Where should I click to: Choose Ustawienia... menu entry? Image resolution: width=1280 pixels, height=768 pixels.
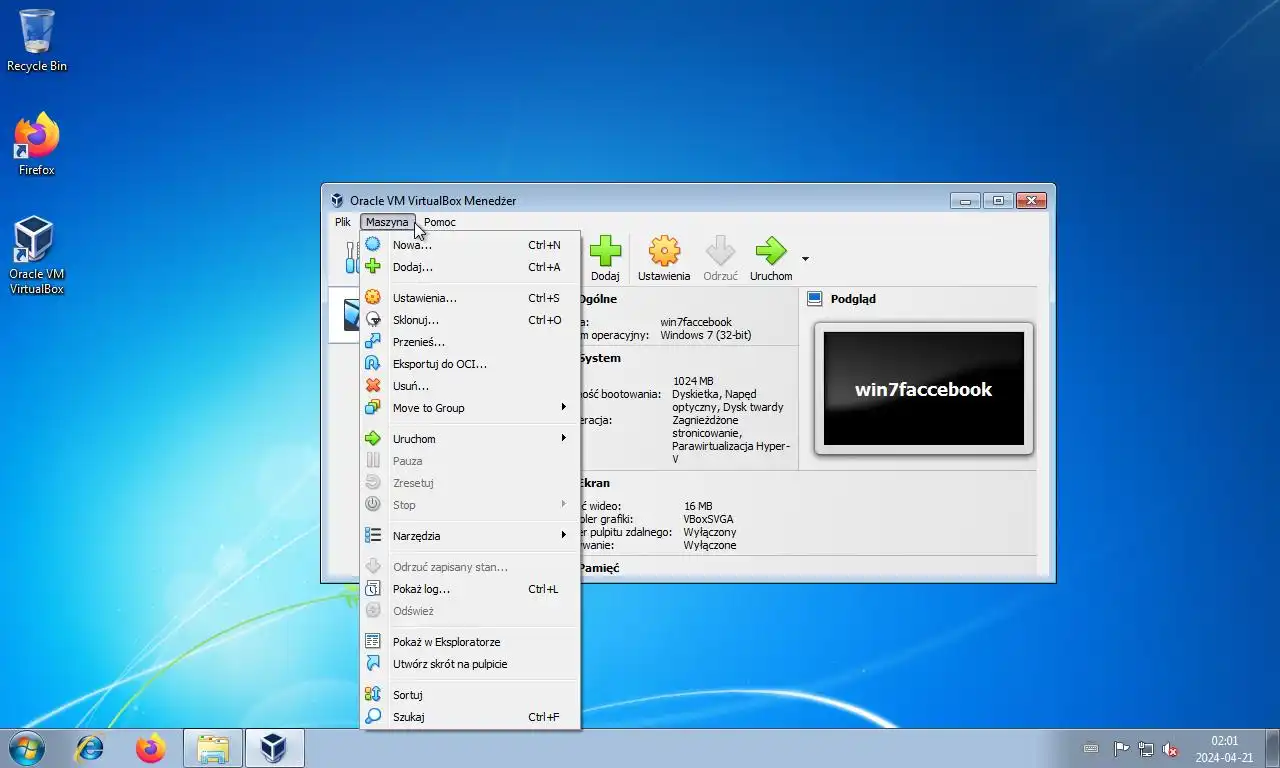coord(470,298)
